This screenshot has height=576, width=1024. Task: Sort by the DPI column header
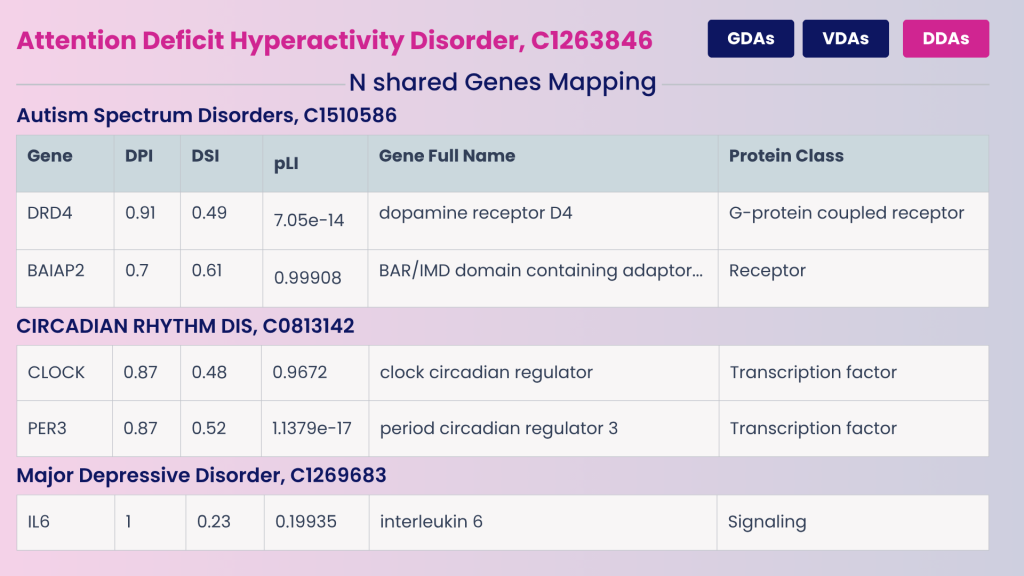(138, 156)
